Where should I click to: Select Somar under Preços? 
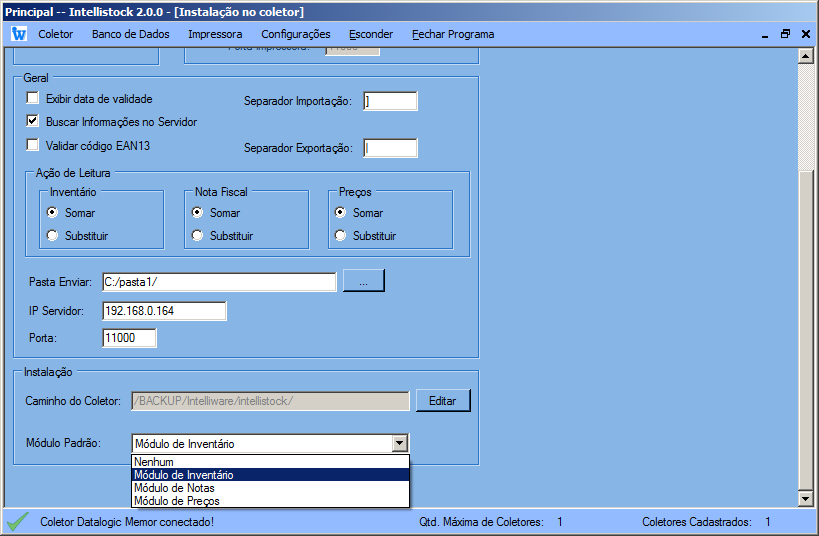coord(340,213)
